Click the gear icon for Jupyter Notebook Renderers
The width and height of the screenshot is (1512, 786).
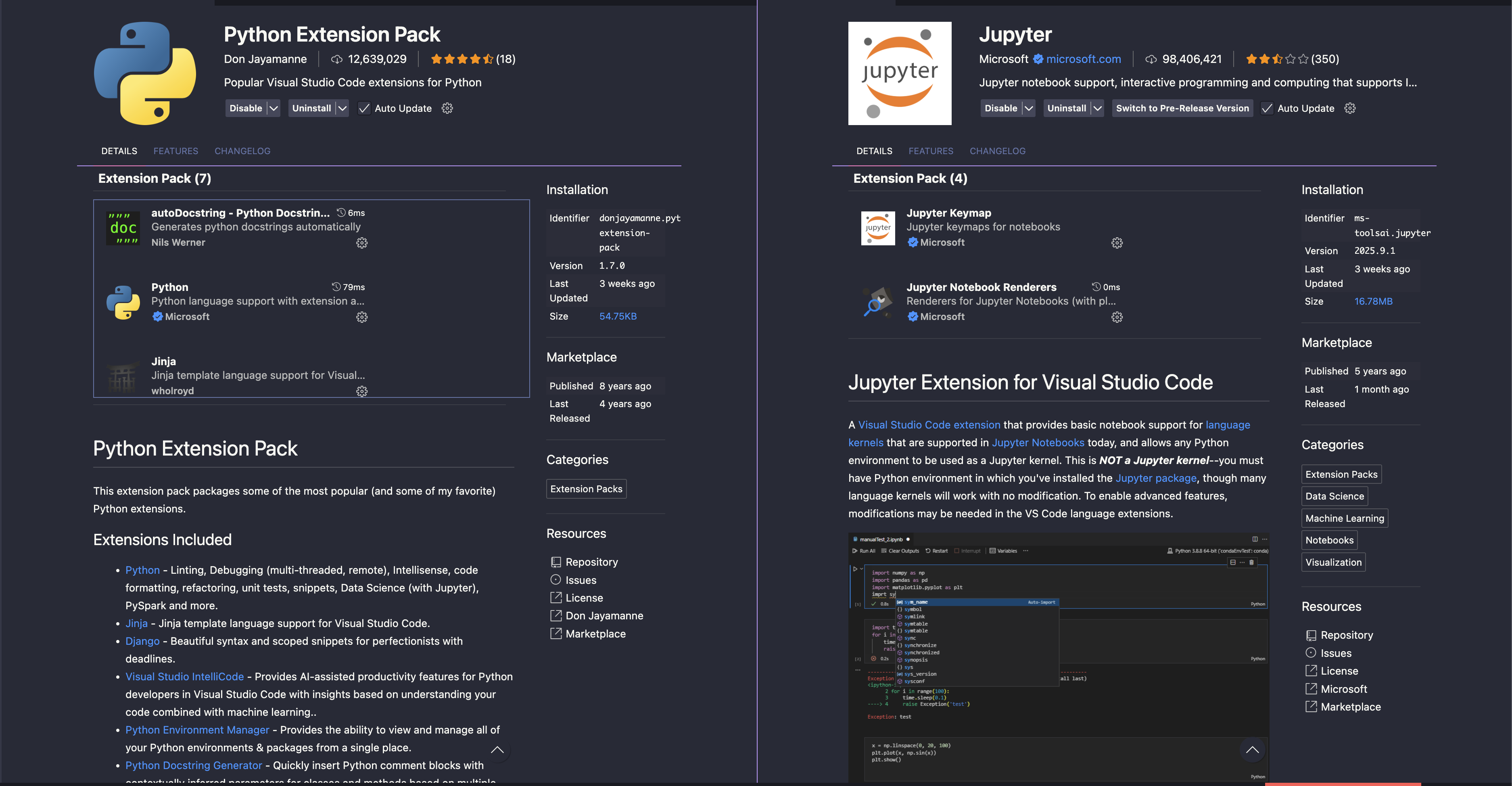coord(1116,317)
